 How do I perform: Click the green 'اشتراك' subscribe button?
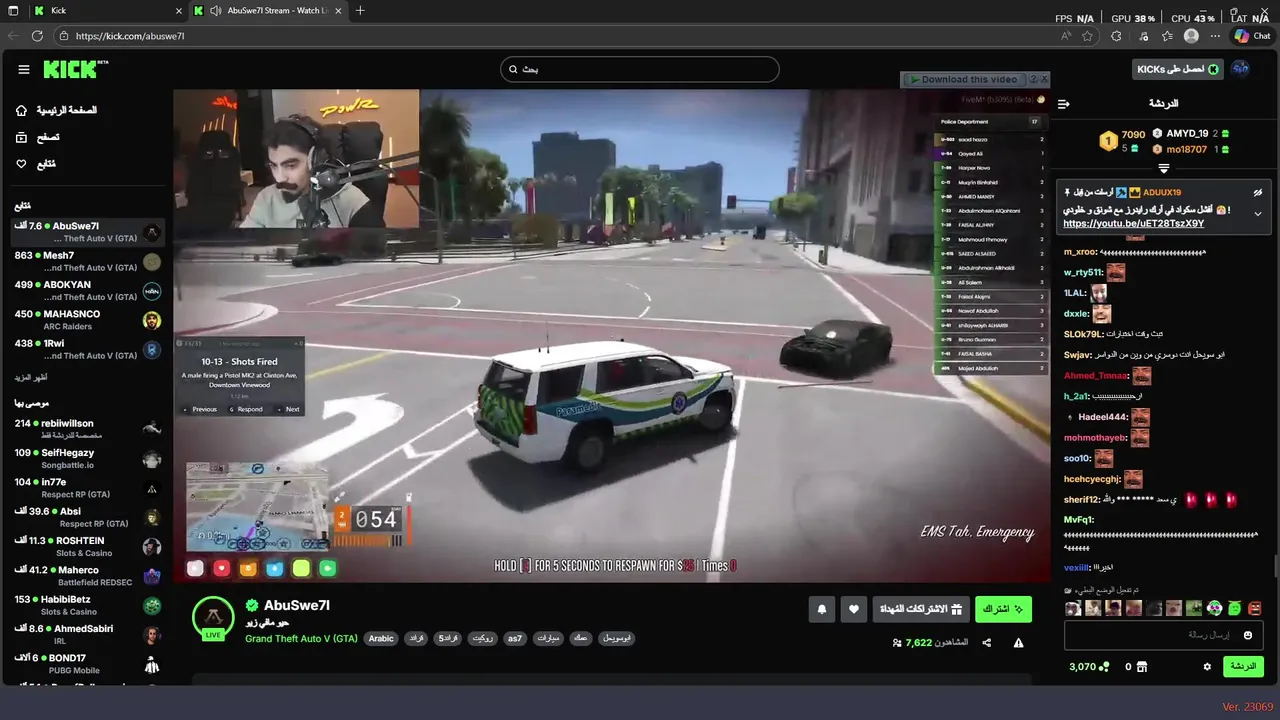[1003, 609]
